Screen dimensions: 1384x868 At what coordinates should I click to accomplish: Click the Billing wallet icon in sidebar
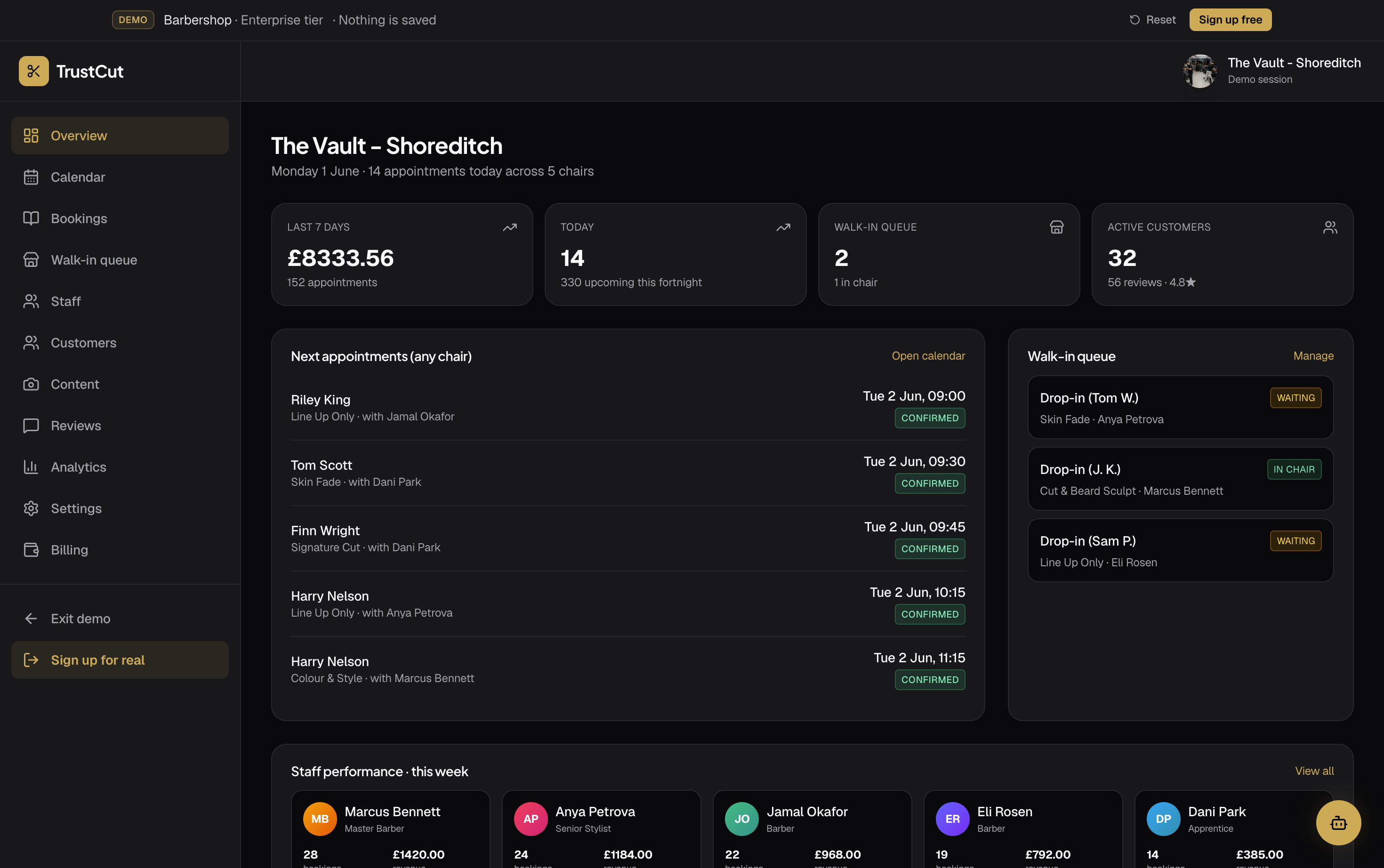[x=31, y=549]
